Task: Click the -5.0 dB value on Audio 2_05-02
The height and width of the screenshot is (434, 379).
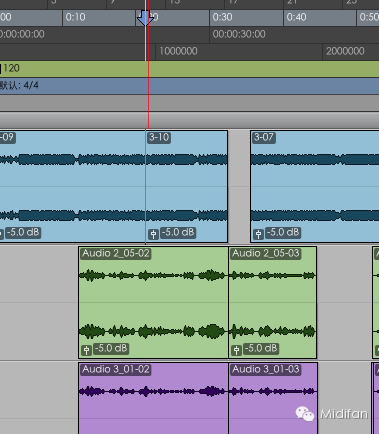Action: pos(111,348)
